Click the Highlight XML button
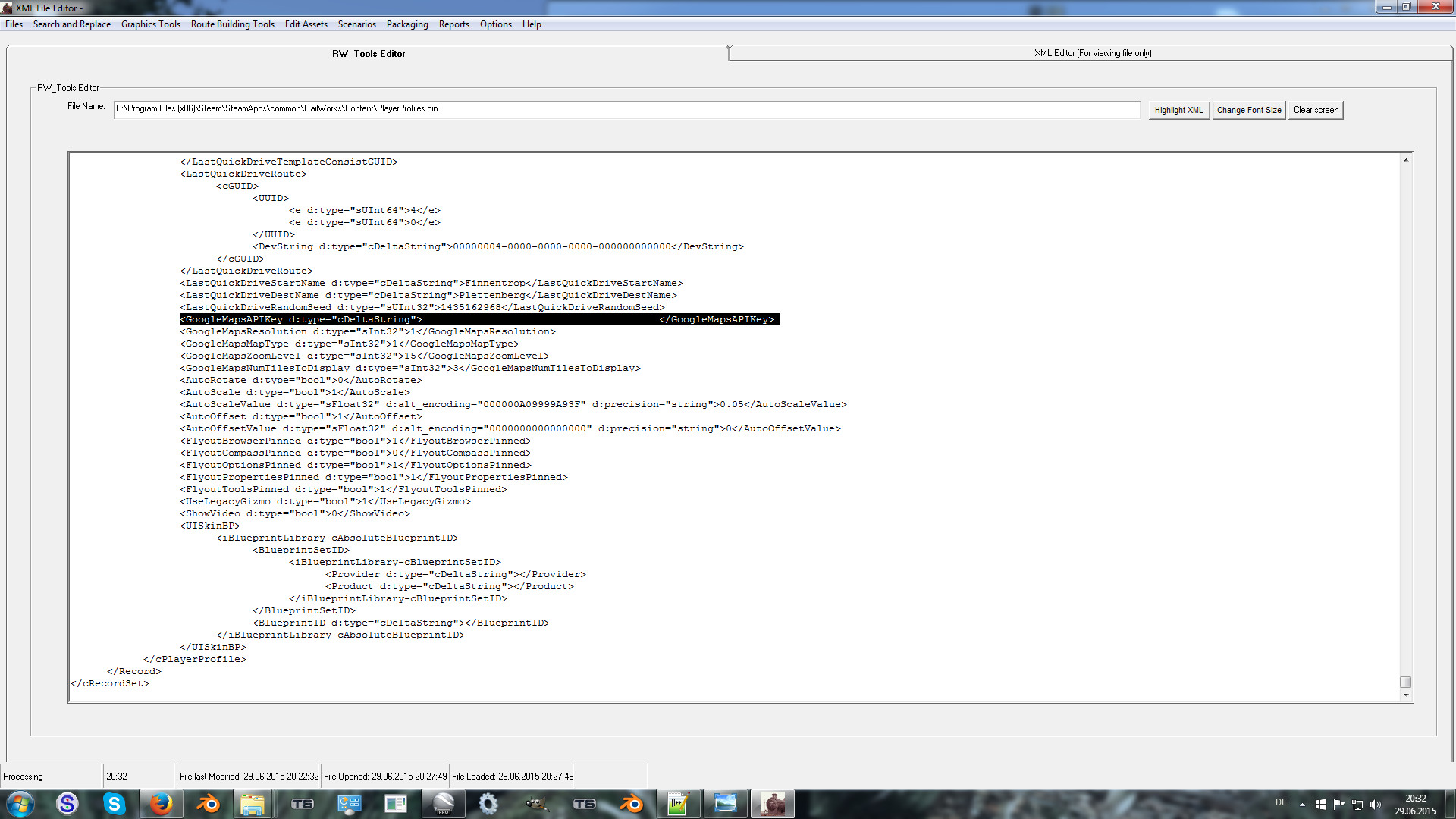This screenshot has height=819, width=1456. tap(1178, 110)
